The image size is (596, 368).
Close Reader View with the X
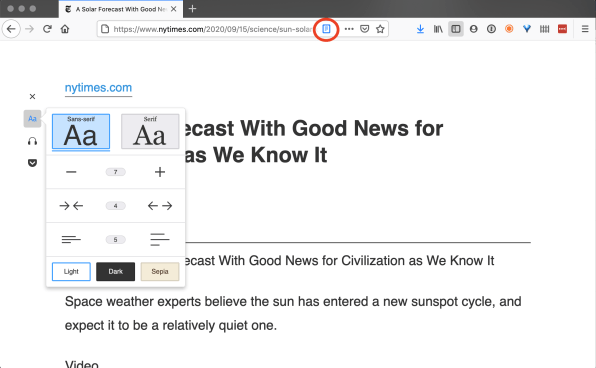point(32,97)
